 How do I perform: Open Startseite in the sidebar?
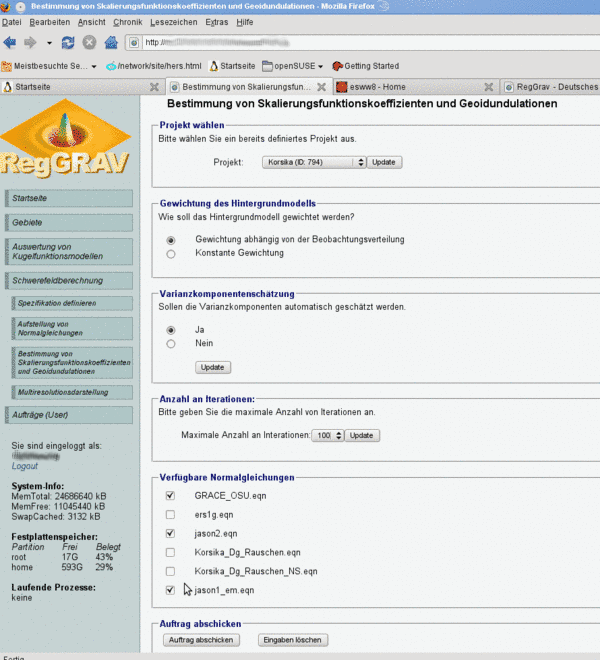tap(69, 198)
